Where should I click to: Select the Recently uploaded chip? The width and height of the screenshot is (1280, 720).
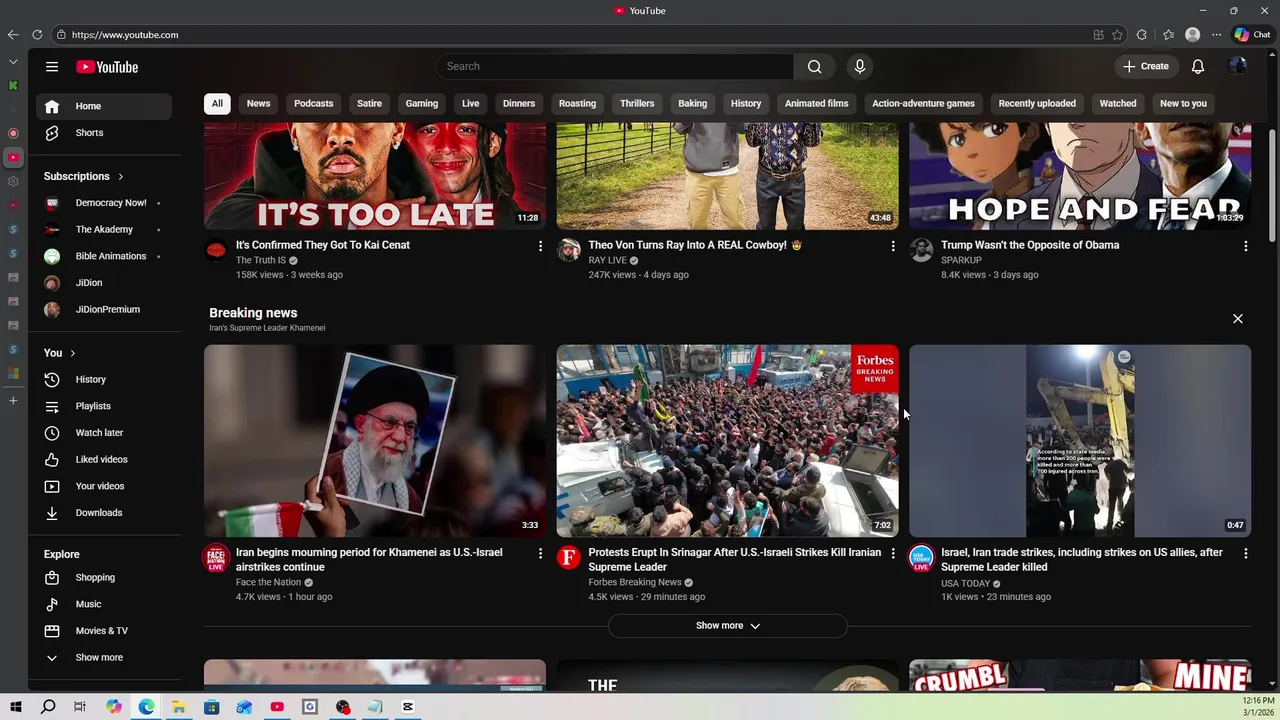(x=1037, y=104)
